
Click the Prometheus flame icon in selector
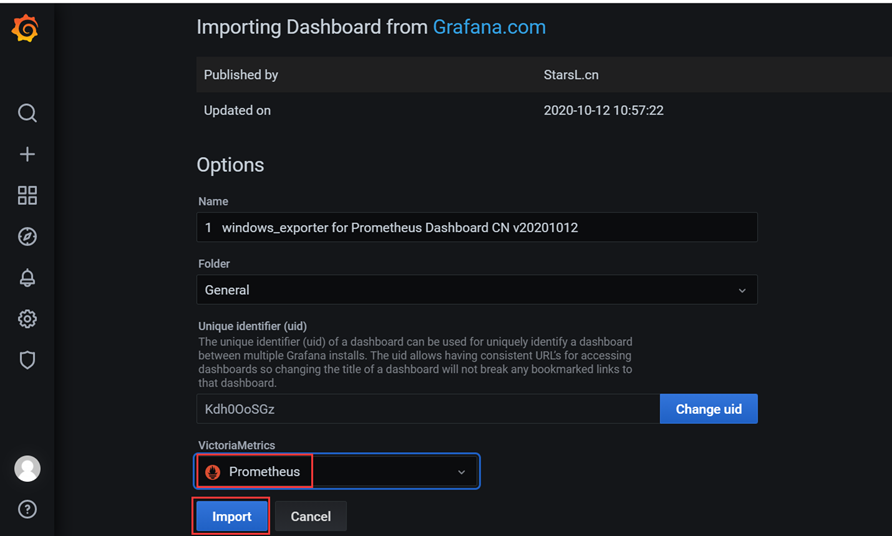pyautogui.click(x=213, y=472)
